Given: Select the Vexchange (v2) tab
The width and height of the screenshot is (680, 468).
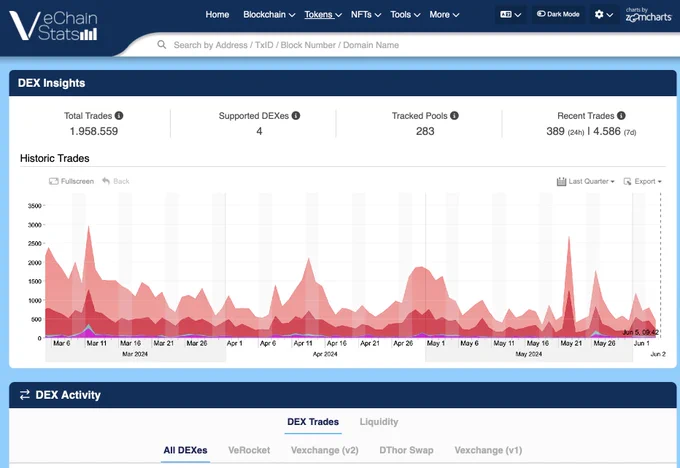Looking at the screenshot, I should (x=324, y=450).
